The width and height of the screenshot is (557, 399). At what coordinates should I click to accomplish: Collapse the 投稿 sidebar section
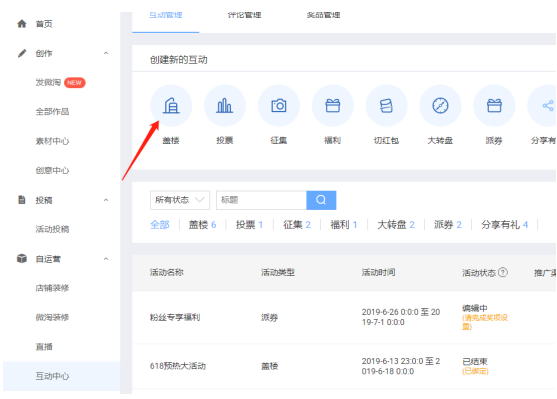(x=106, y=200)
